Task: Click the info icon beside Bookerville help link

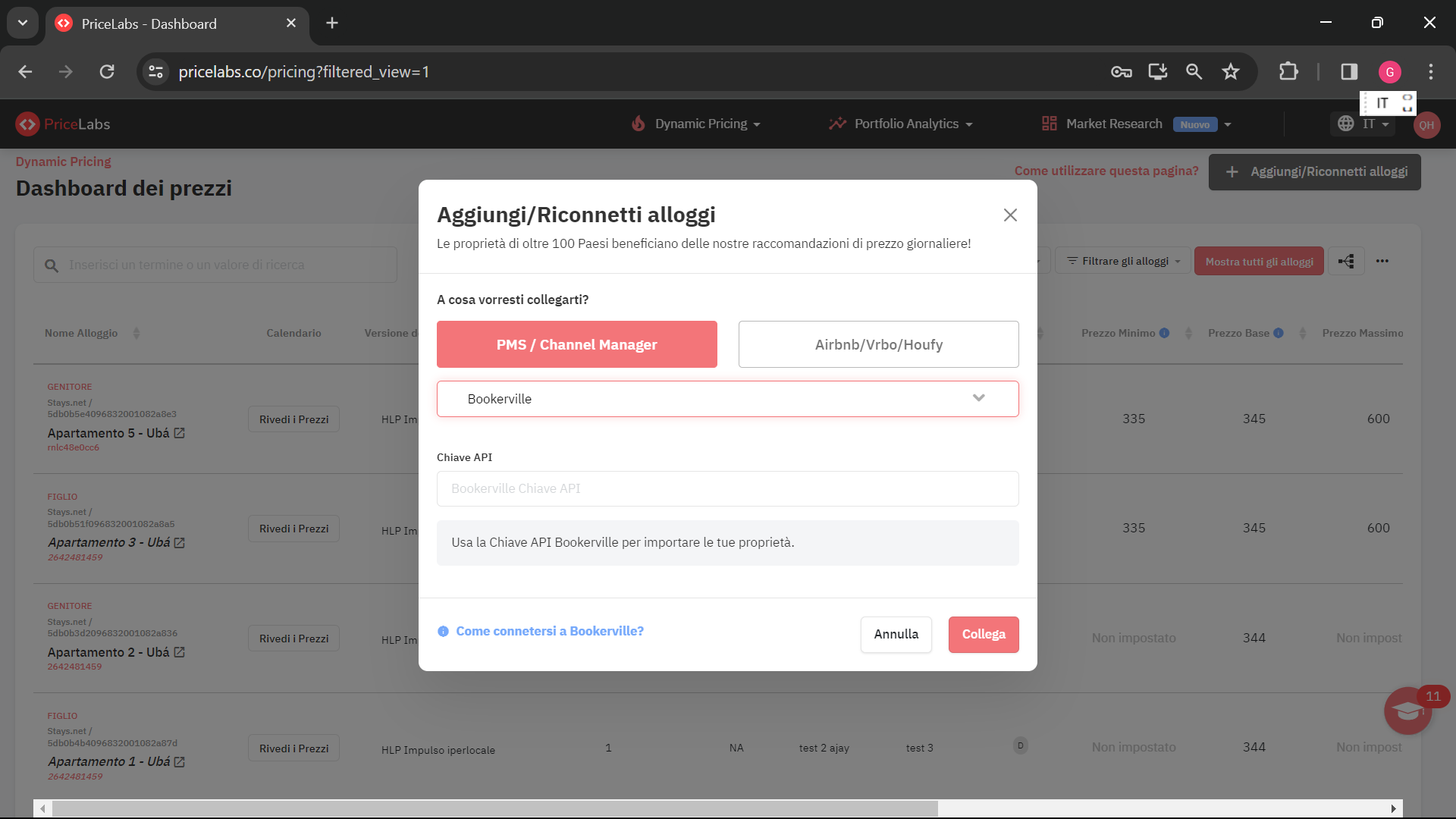Action: [x=443, y=632]
